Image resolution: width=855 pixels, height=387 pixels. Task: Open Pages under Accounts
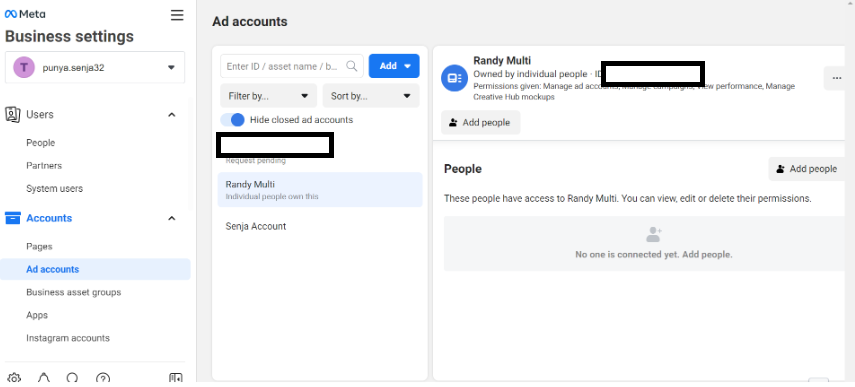tap(39, 246)
